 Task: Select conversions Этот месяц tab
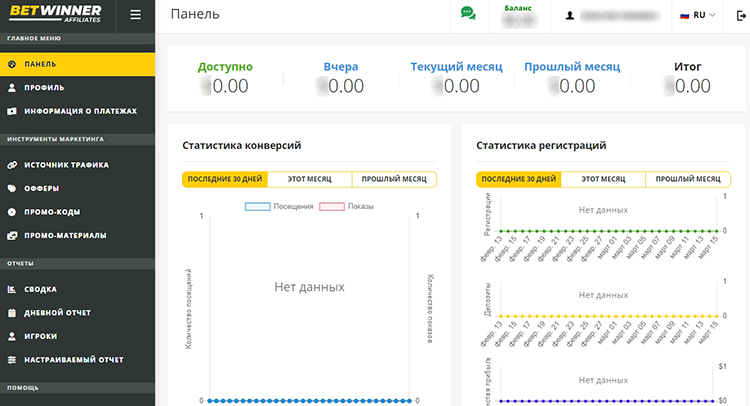point(309,179)
